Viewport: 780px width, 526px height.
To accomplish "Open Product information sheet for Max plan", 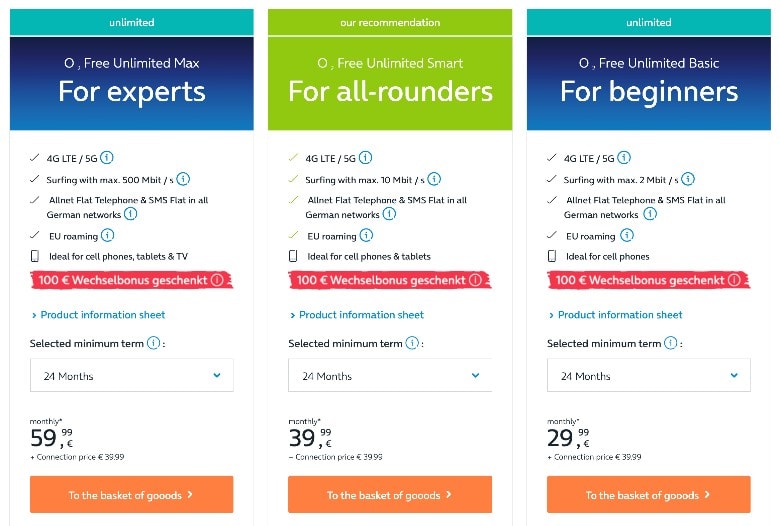I will pos(102,315).
